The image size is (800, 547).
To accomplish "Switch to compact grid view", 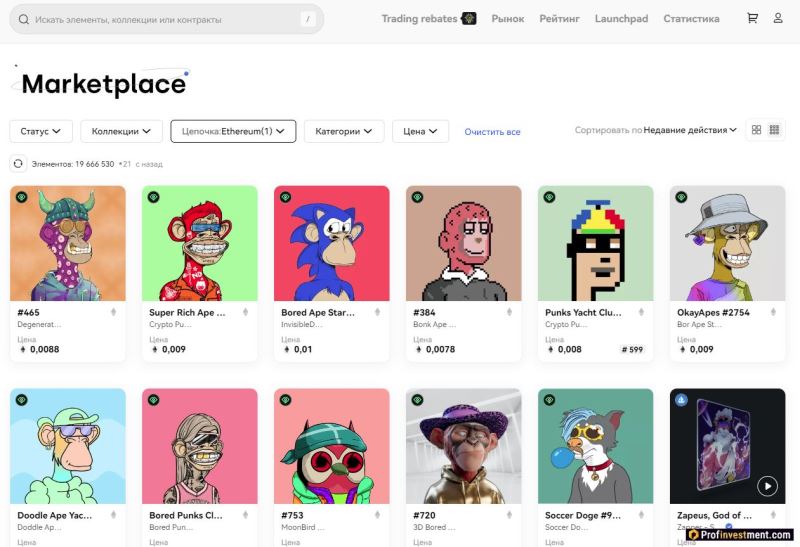I will (774, 130).
